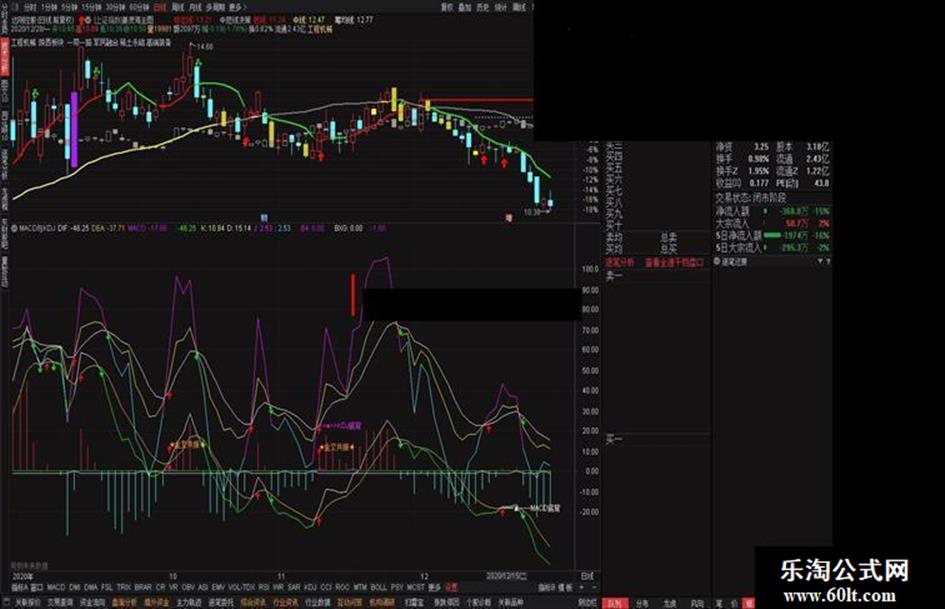Select the 30分钟 period tab

tap(115, 8)
